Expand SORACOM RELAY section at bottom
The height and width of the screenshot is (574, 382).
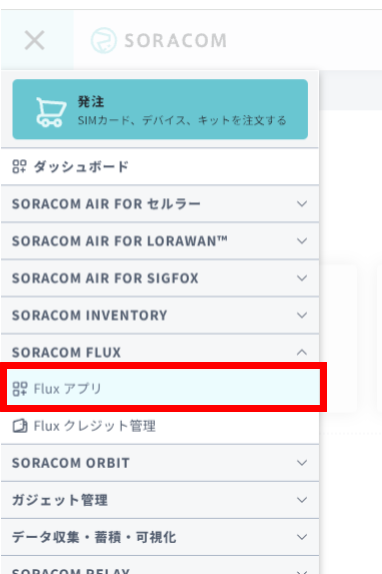160,565
